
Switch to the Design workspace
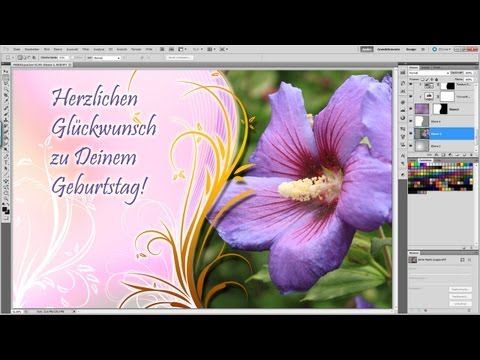pos(411,49)
